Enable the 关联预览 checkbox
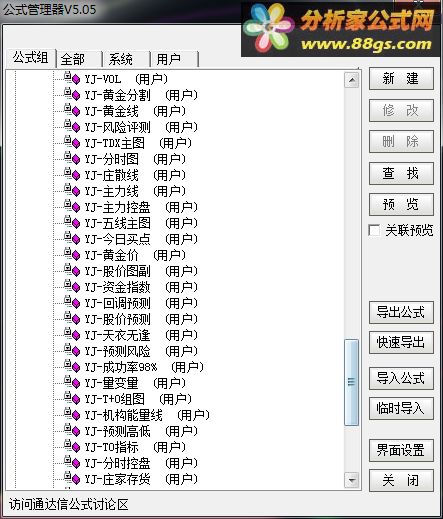Image resolution: width=443 pixels, height=519 pixels. [x=374, y=230]
